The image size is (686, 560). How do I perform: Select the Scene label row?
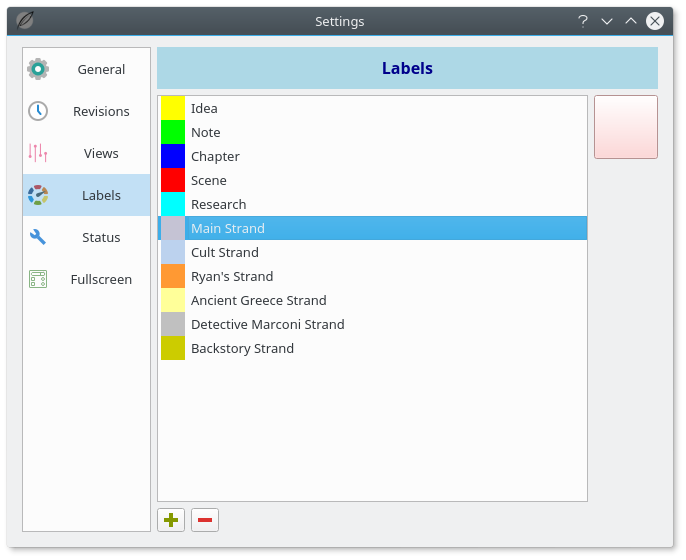click(x=208, y=180)
